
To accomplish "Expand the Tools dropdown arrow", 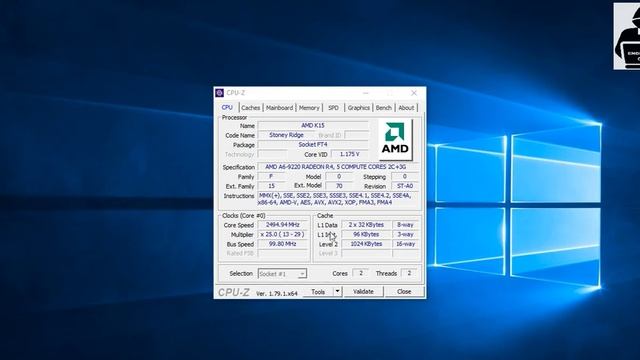I will tap(338, 291).
